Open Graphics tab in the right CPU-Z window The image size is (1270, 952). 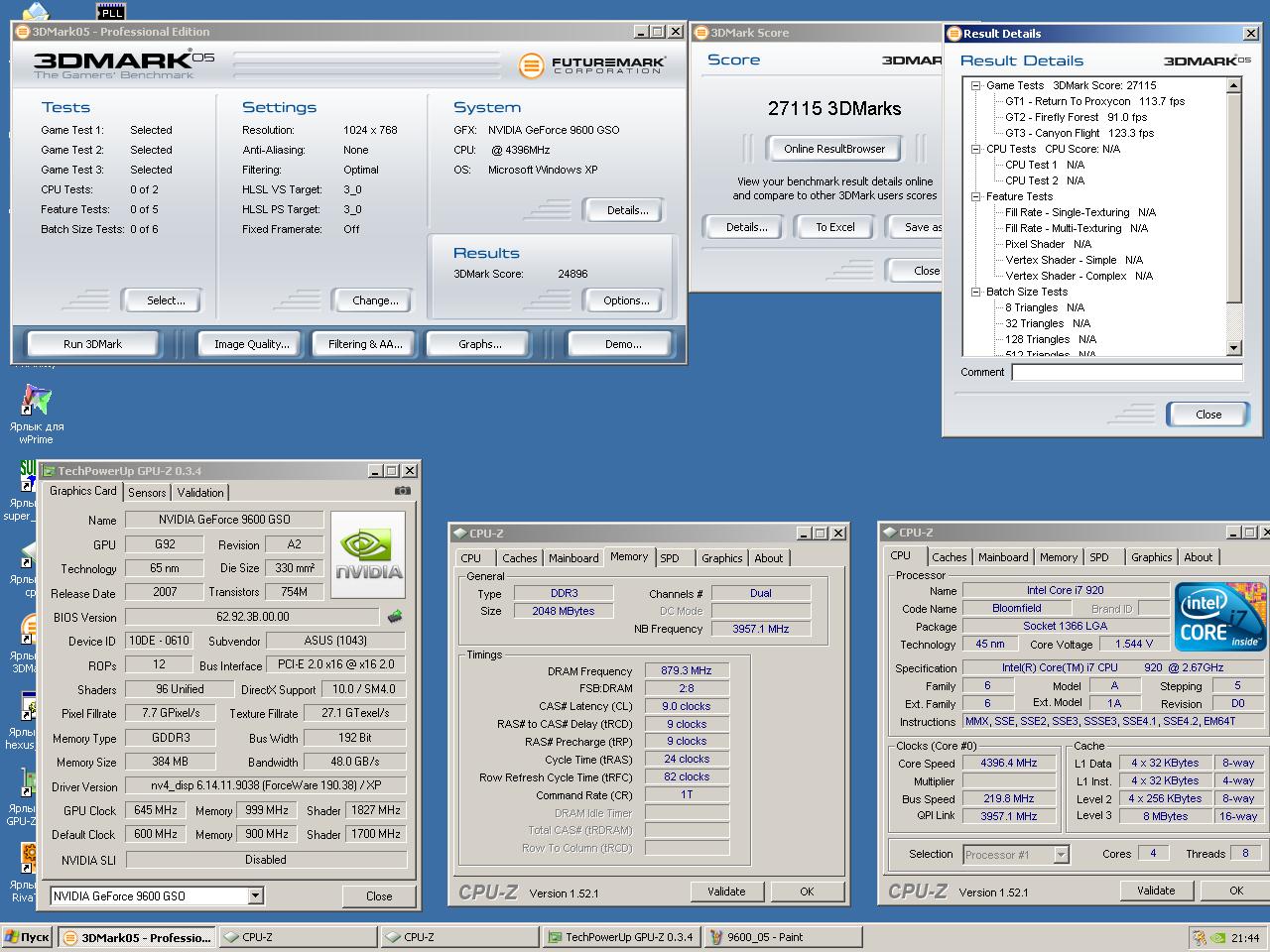pos(1151,557)
